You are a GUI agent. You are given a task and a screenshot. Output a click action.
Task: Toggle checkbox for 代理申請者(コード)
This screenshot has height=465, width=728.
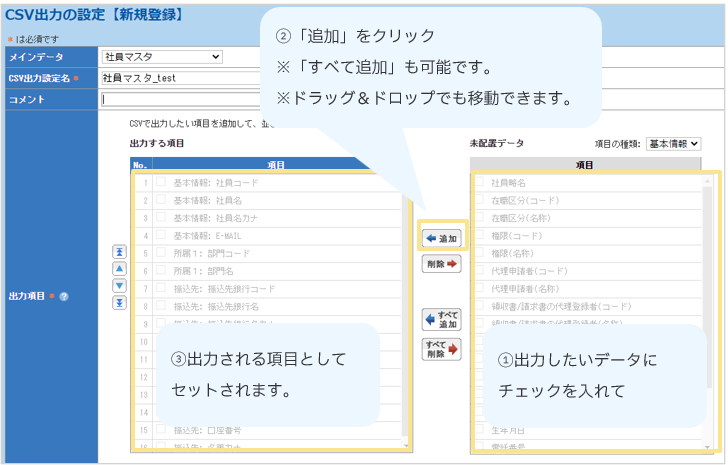click(x=480, y=270)
